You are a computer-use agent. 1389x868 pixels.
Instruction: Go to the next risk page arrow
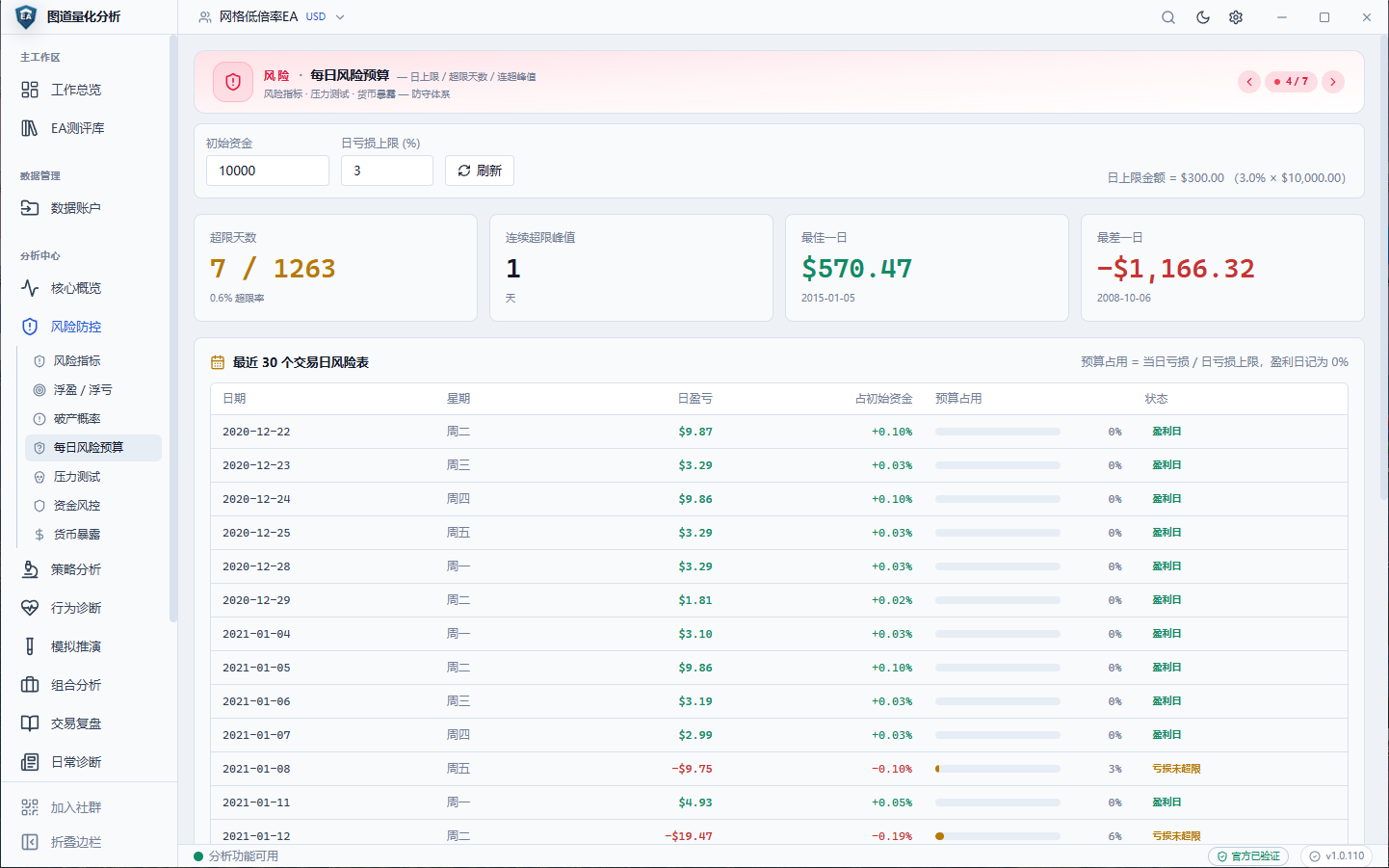click(1333, 82)
